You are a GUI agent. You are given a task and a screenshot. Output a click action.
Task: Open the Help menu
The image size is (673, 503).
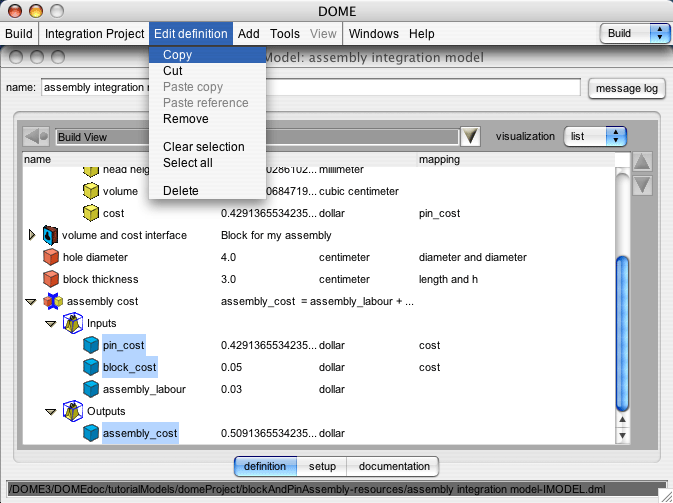click(x=421, y=33)
